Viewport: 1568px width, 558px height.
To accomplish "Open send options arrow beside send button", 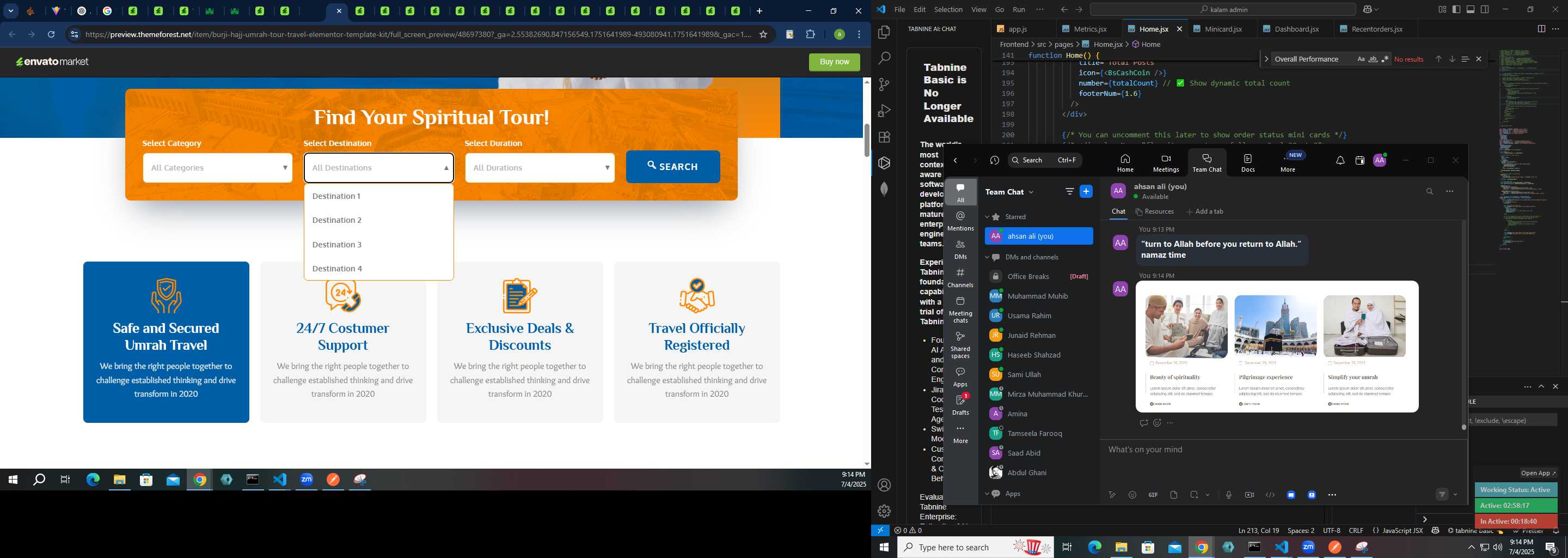I will (1455, 495).
